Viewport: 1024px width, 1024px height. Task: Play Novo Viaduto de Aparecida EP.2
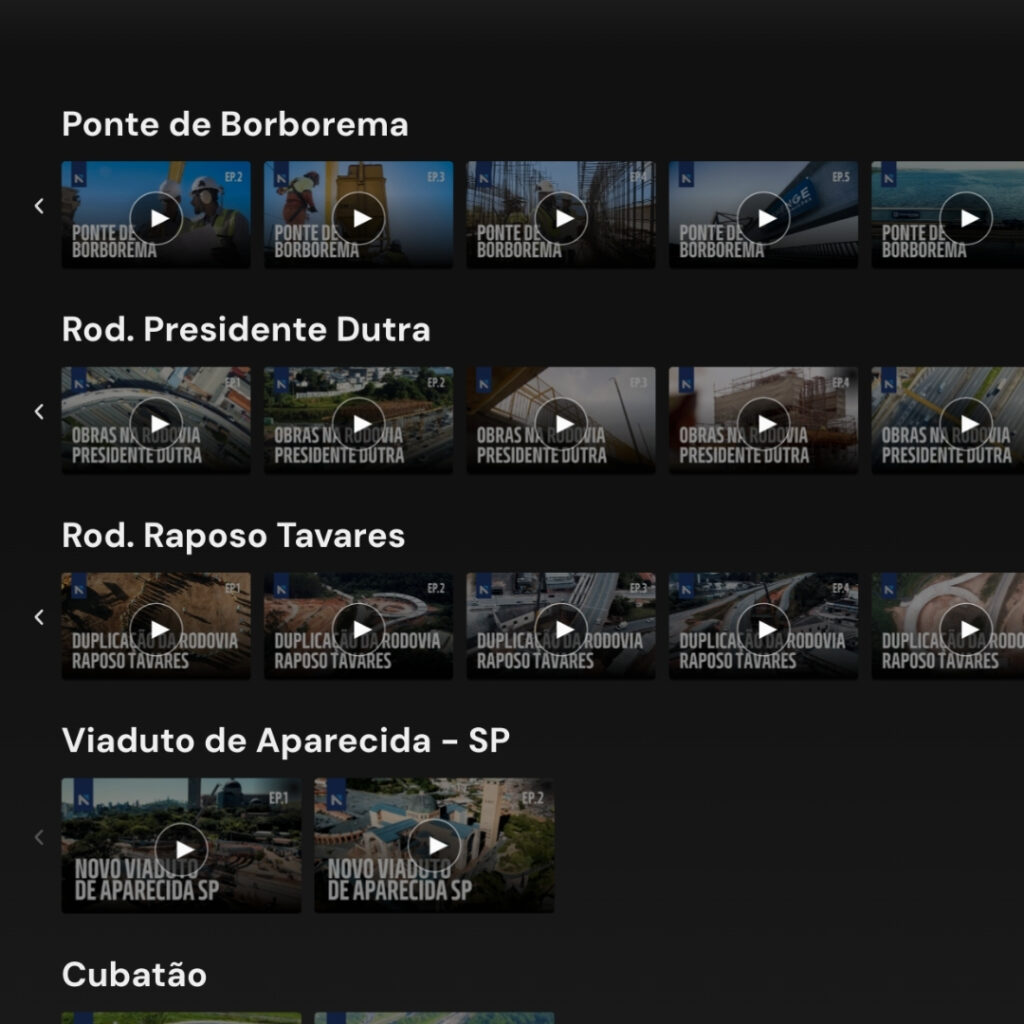(435, 848)
